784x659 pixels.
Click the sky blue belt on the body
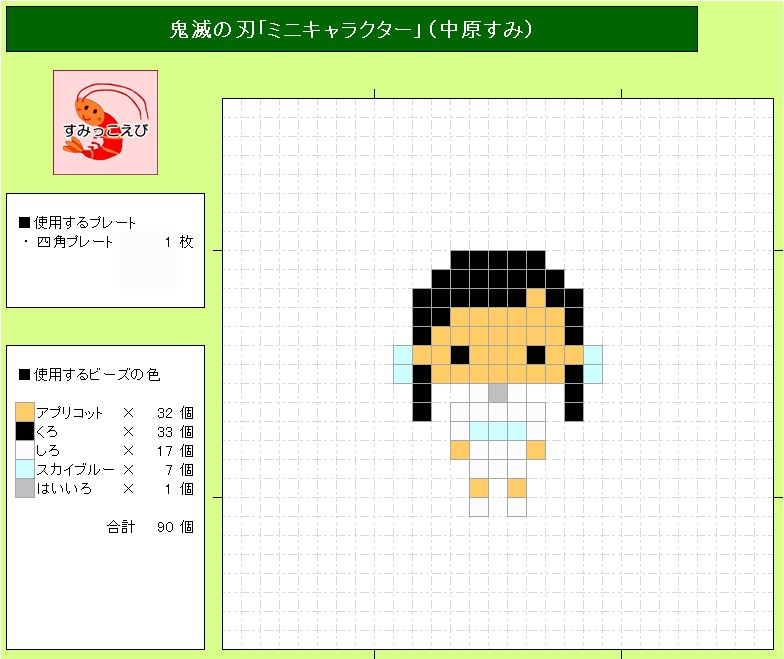pyautogui.click(x=498, y=431)
